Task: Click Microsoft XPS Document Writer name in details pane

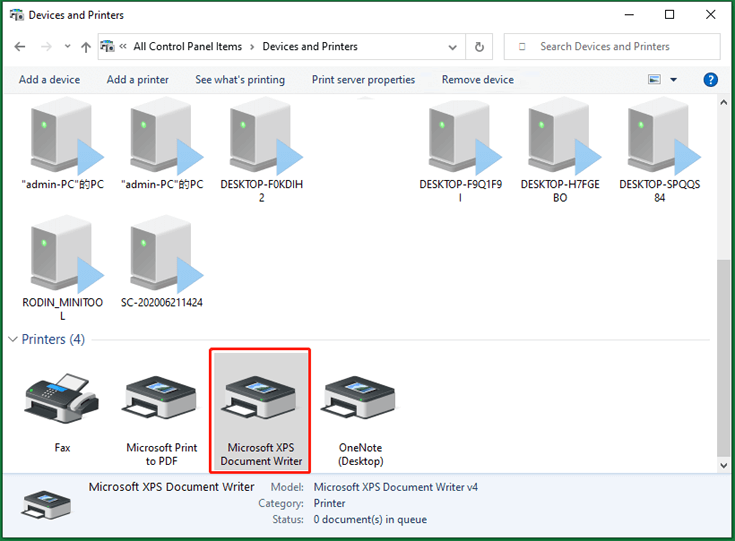Action: [x=172, y=487]
